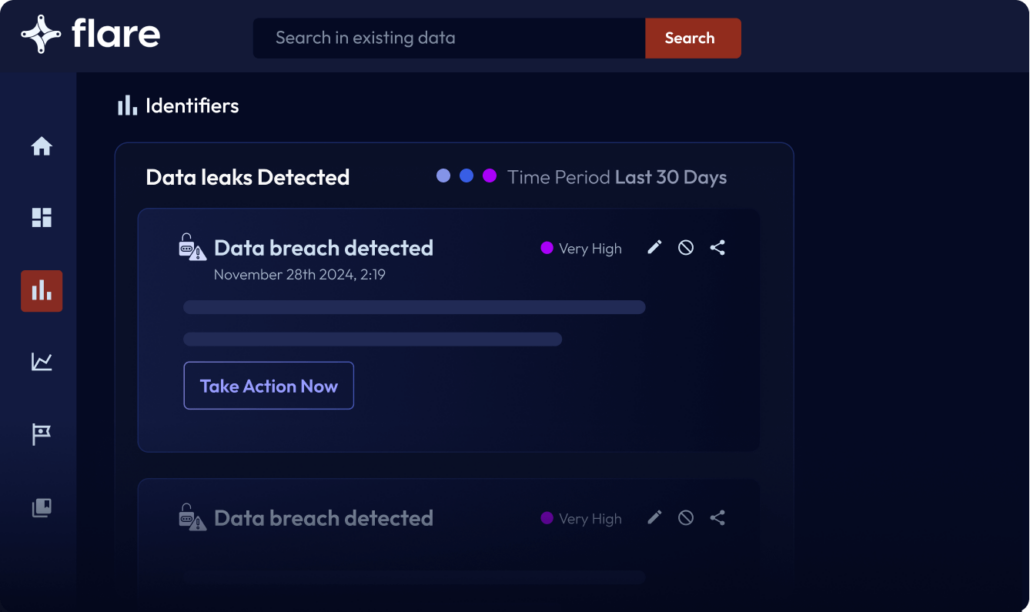The width and height of the screenshot is (1030, 612).
Task: Select the light lavender severity dot
Action: pos(444,176)
